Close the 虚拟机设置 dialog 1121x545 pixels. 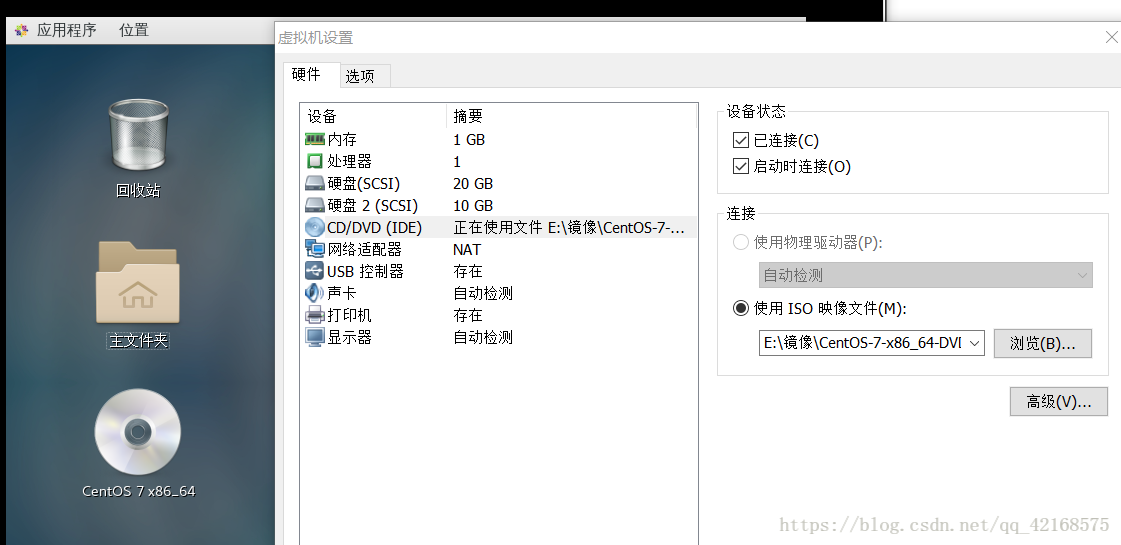pyautogui.click(x=1112, y=37)
